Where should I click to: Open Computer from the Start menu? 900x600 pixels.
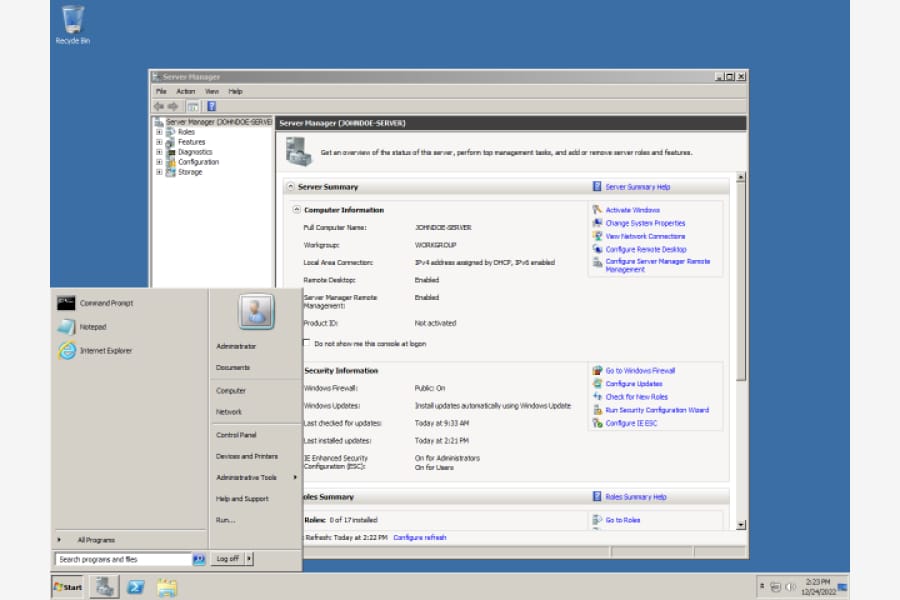(231, 390)
